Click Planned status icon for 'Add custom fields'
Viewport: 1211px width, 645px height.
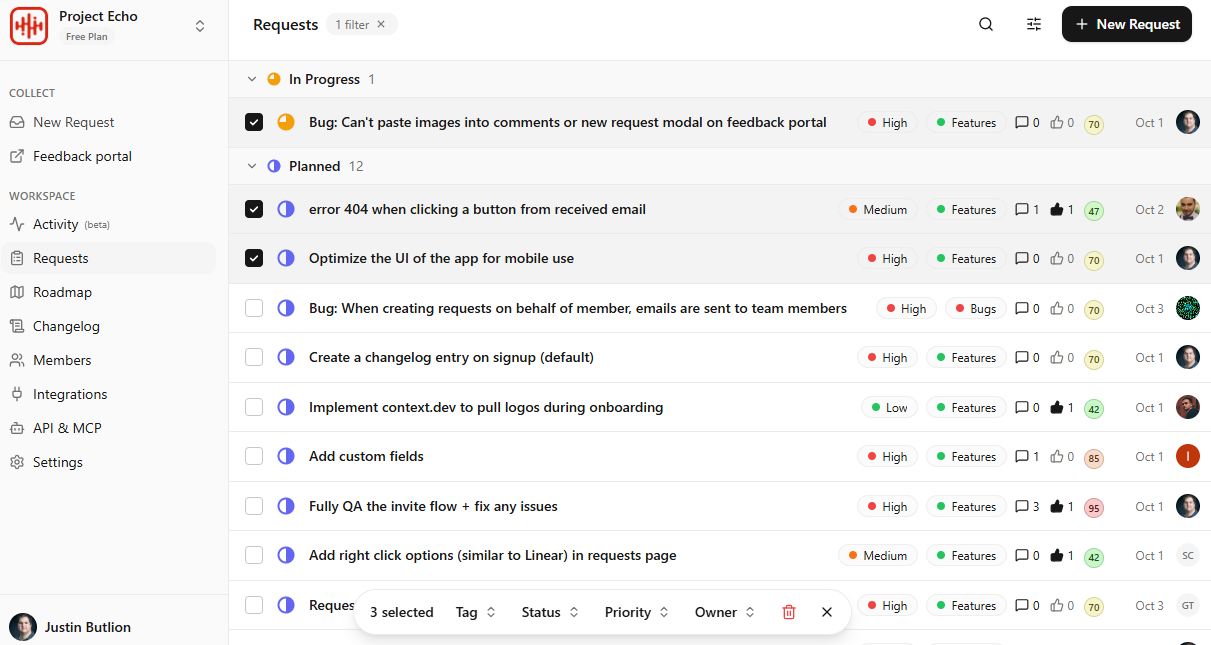pos(286,456)
